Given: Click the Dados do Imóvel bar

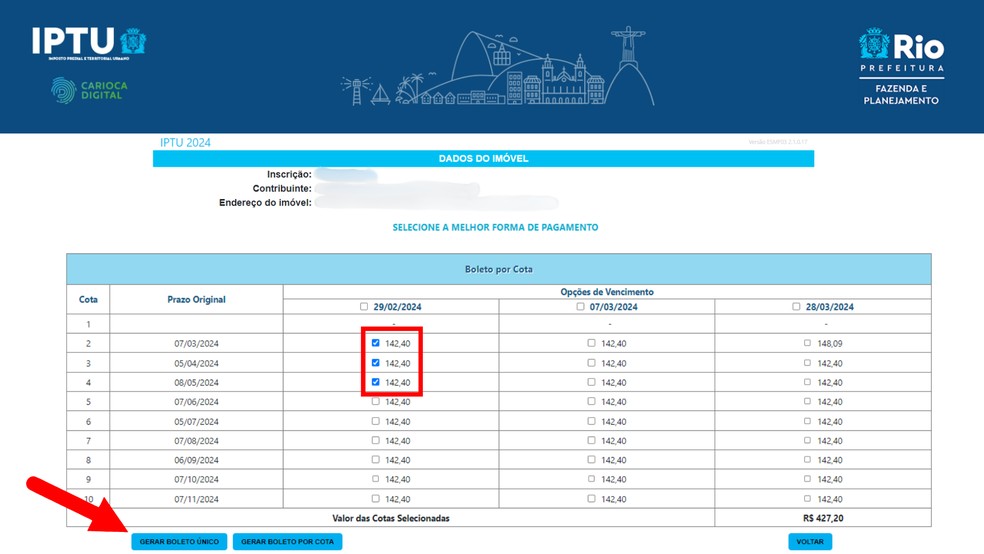Looking at the screenshot, I should [x=483, y=159].
